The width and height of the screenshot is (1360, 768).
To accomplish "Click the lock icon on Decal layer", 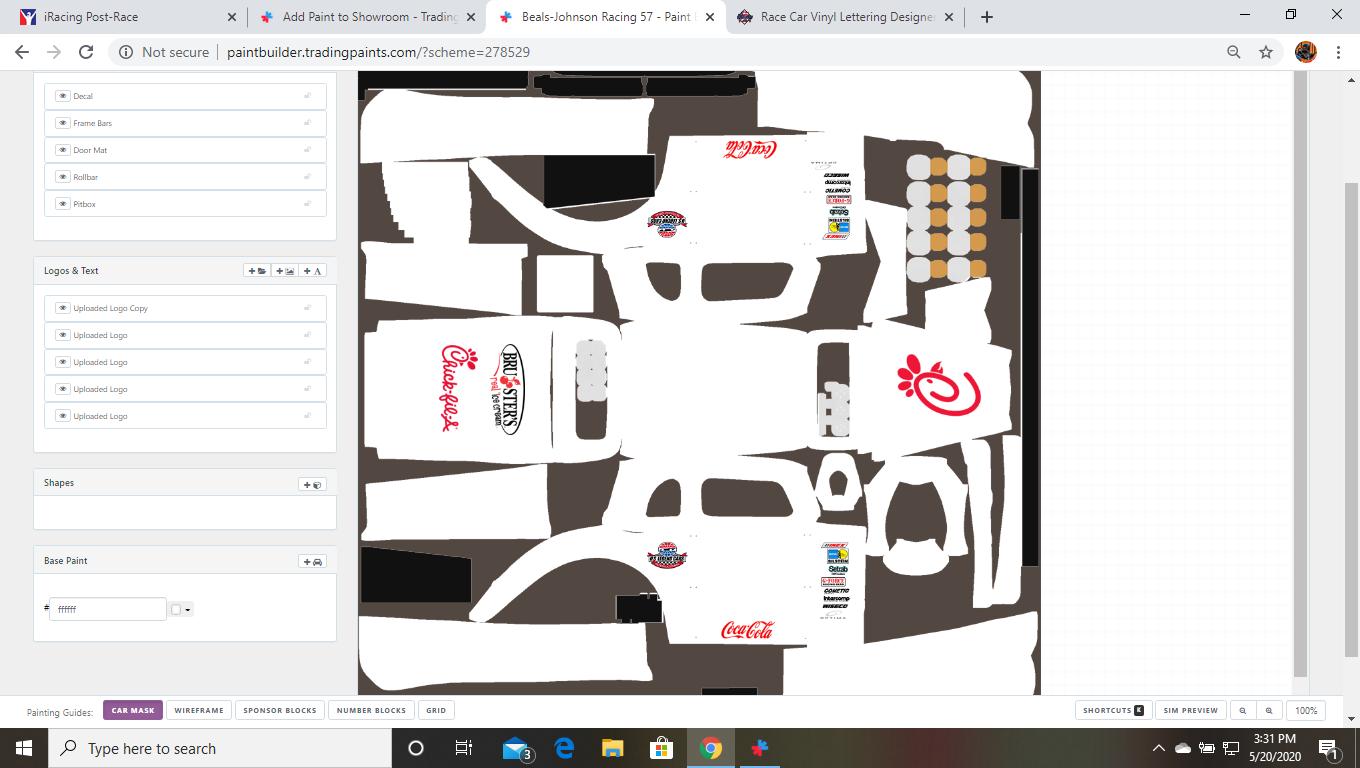I will pyautogui.click(x=308, y=96).
